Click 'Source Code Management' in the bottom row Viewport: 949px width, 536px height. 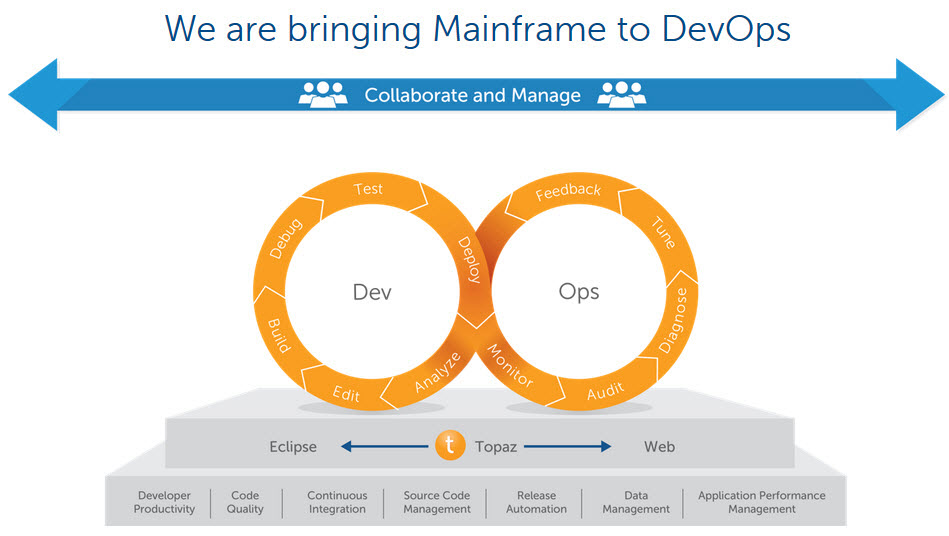click(437, 502)
